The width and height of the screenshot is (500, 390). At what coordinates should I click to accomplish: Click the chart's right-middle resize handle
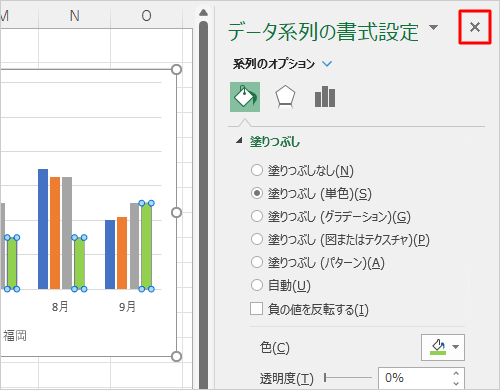point(176,213)
